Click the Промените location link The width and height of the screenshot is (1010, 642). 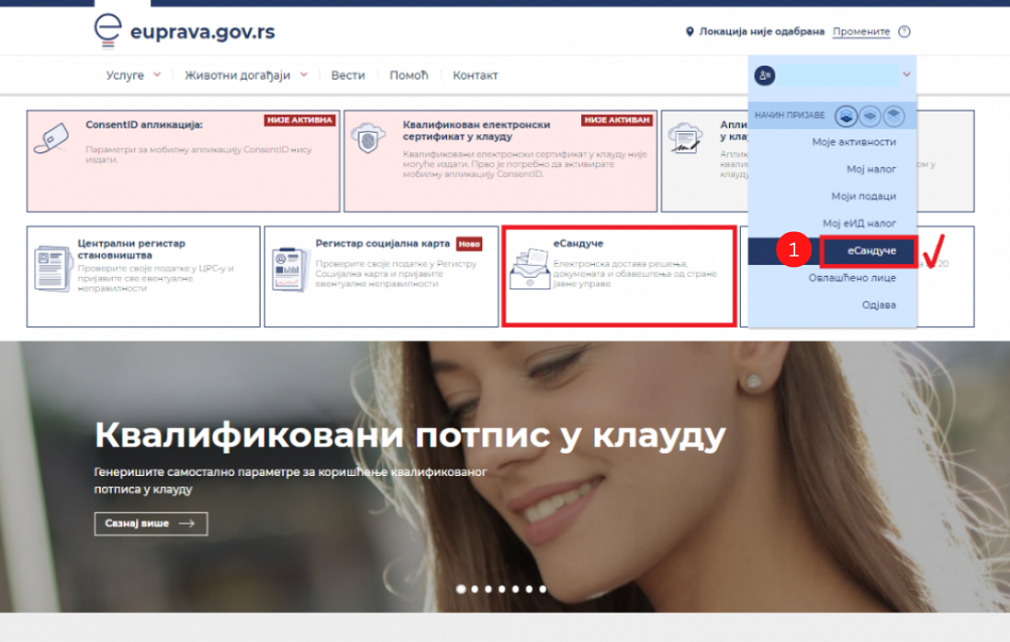coord(861,32)
